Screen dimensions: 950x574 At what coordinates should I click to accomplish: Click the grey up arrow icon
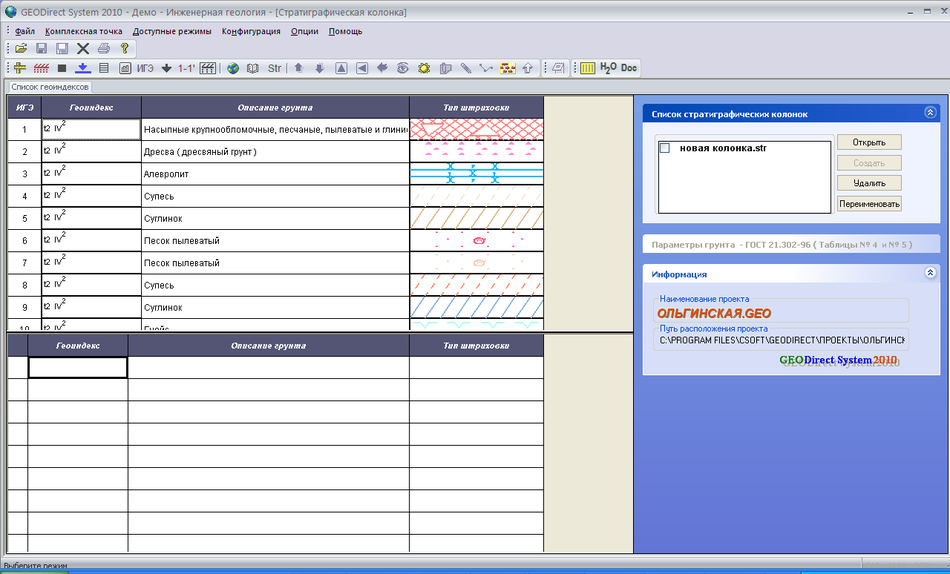click(x=299, y=68)
